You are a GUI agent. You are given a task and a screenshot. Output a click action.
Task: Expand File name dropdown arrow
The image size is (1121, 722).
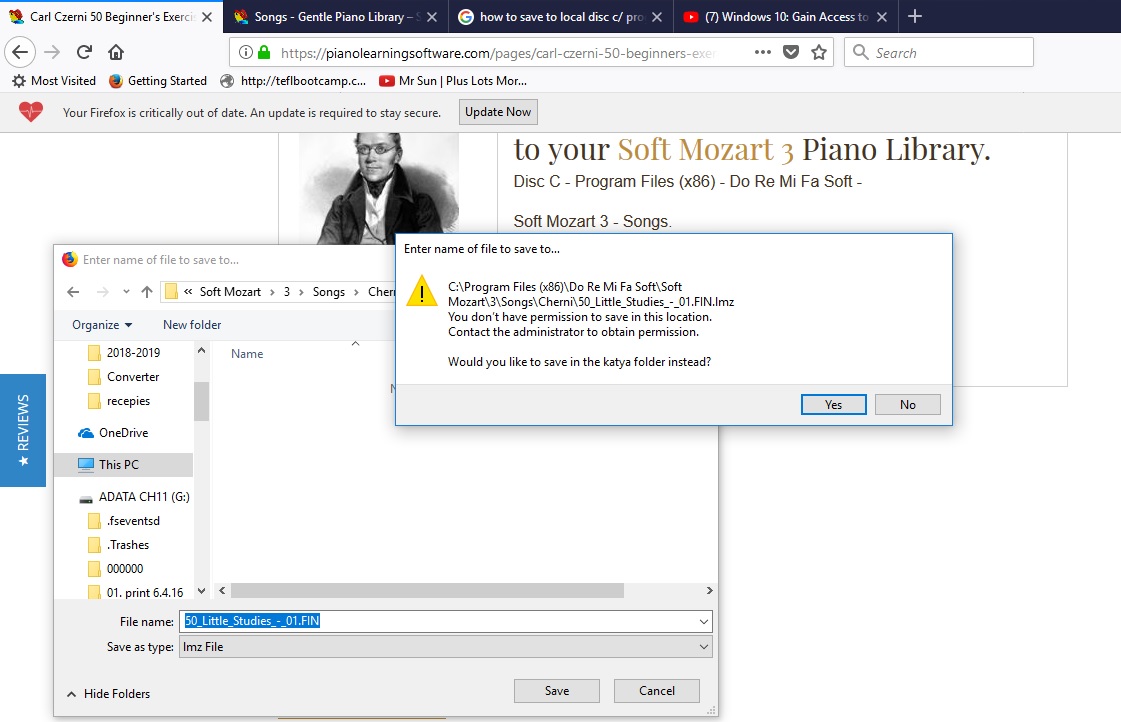[704, 621]
